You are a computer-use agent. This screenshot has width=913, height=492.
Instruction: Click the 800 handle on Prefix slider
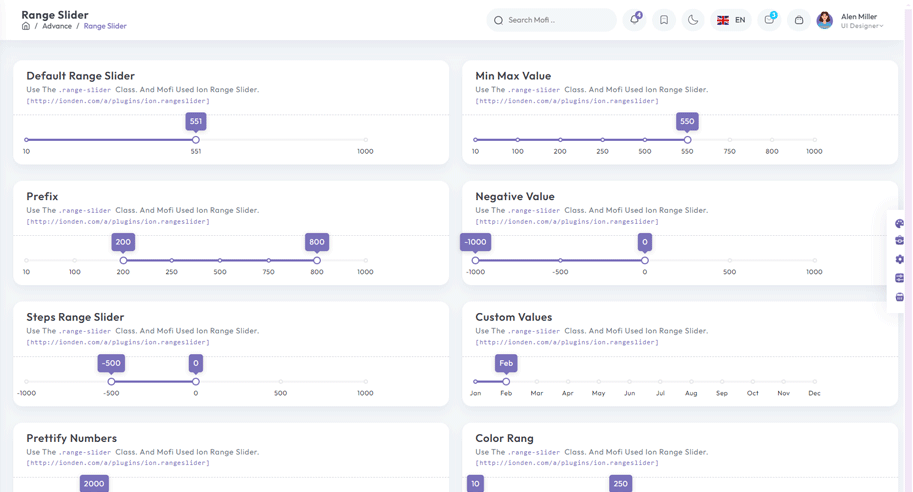(317, 261)
